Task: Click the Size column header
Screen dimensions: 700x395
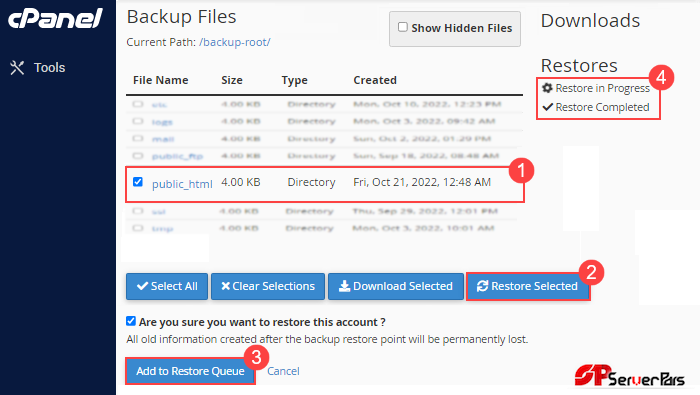Action: (x=232, y=80)
